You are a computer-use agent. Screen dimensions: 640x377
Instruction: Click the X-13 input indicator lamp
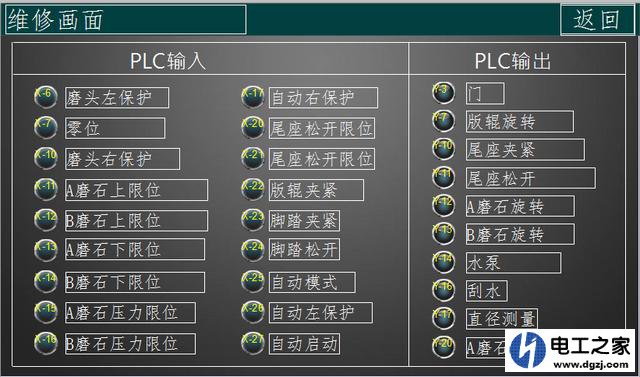(x=45, y=250)
